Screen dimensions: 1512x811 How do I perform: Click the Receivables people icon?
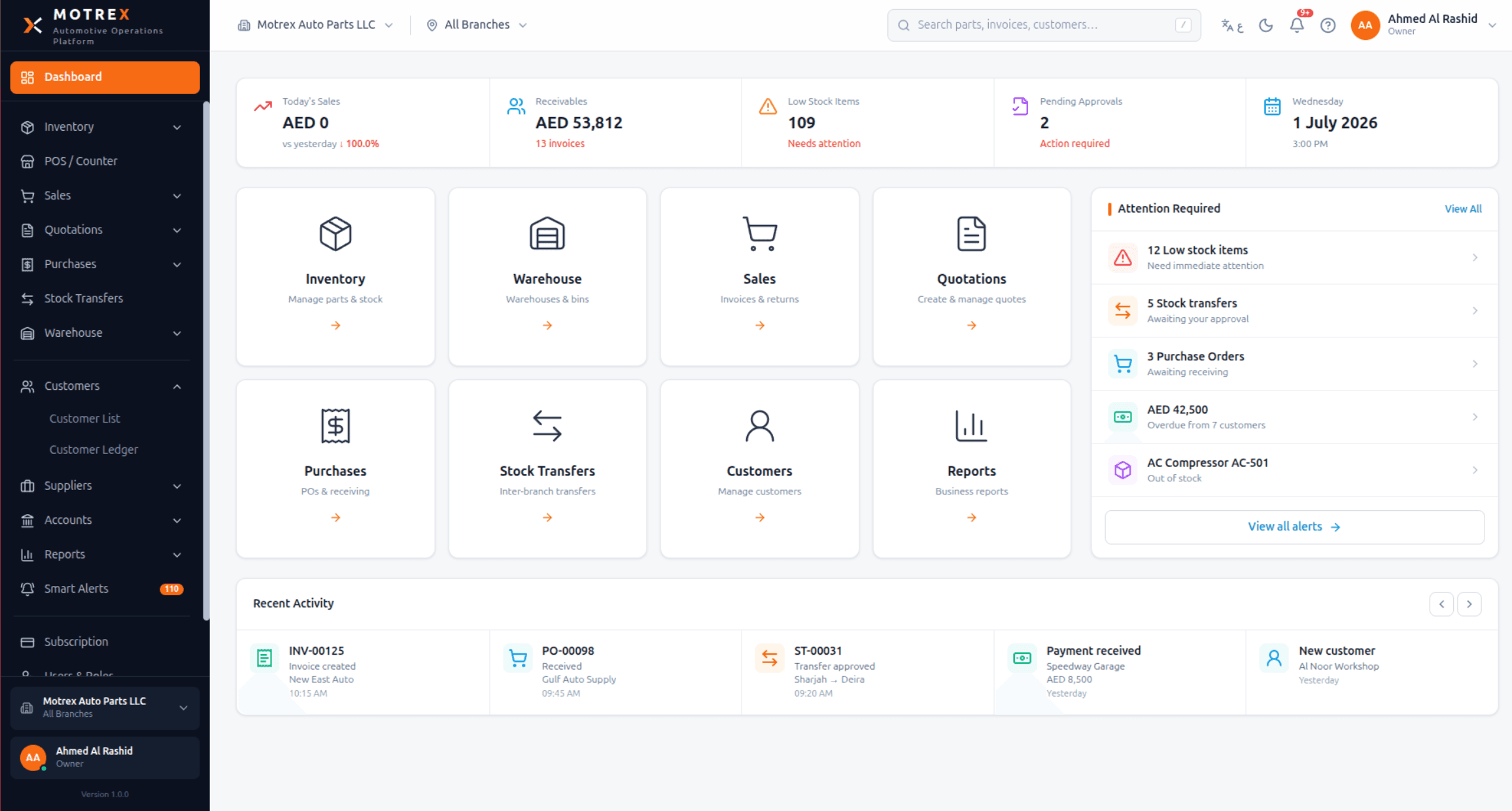[x=516, y=106]
